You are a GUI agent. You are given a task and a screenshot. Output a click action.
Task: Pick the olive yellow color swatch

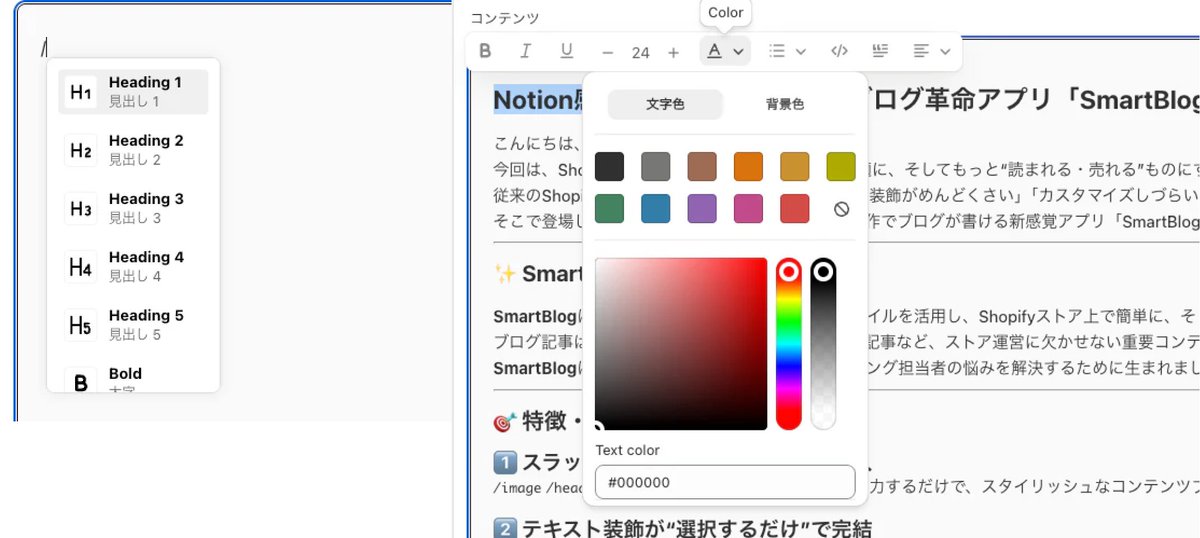(x=841, y=166)
